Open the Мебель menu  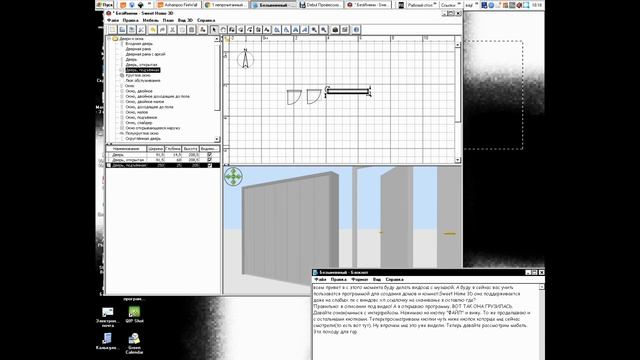[x=151, y=20]
